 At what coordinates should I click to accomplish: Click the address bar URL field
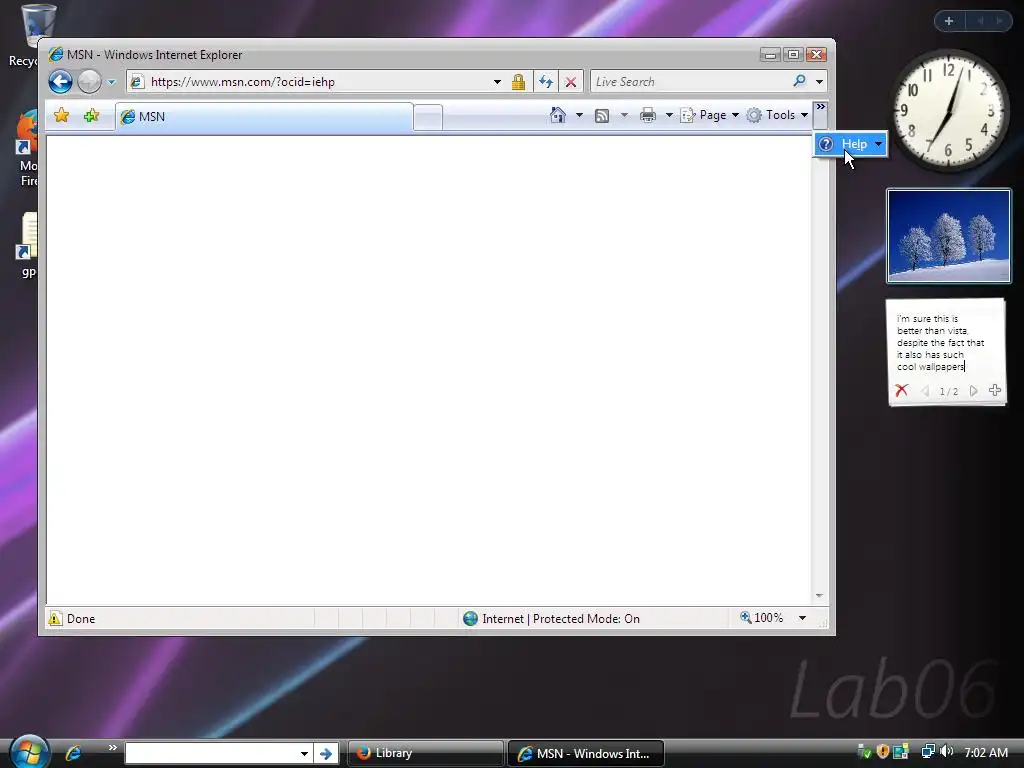[x=313, y=82]
